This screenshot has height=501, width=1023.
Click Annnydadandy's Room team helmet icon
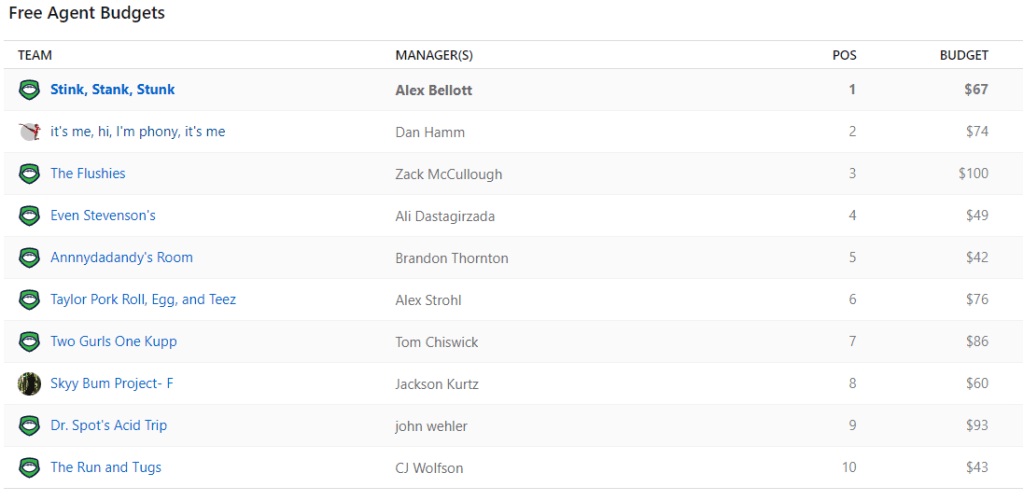[x=29, y=258]
